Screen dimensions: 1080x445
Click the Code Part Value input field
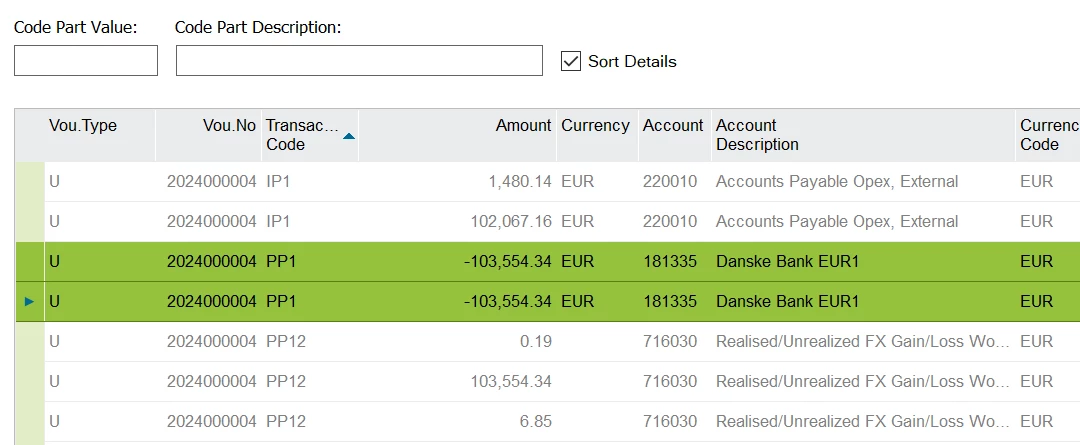pos(86,61)
